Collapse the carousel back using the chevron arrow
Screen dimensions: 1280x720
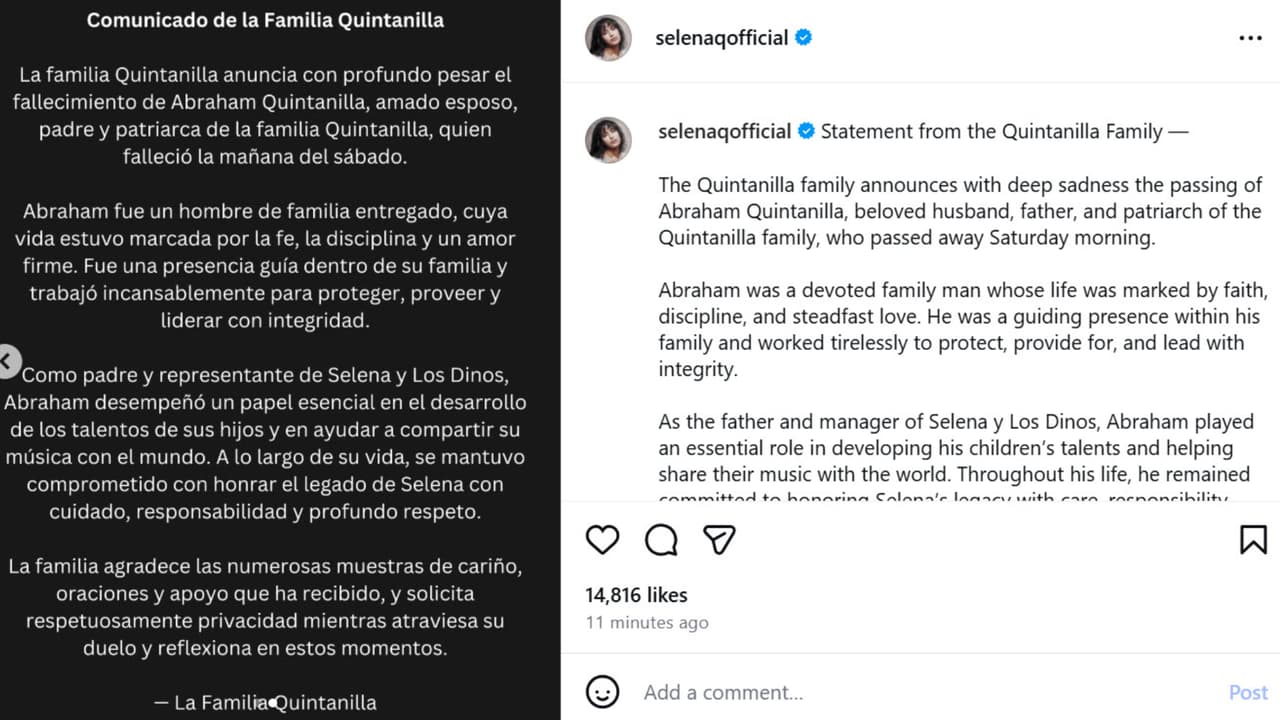pyautogui.click(x=9, y=361)
